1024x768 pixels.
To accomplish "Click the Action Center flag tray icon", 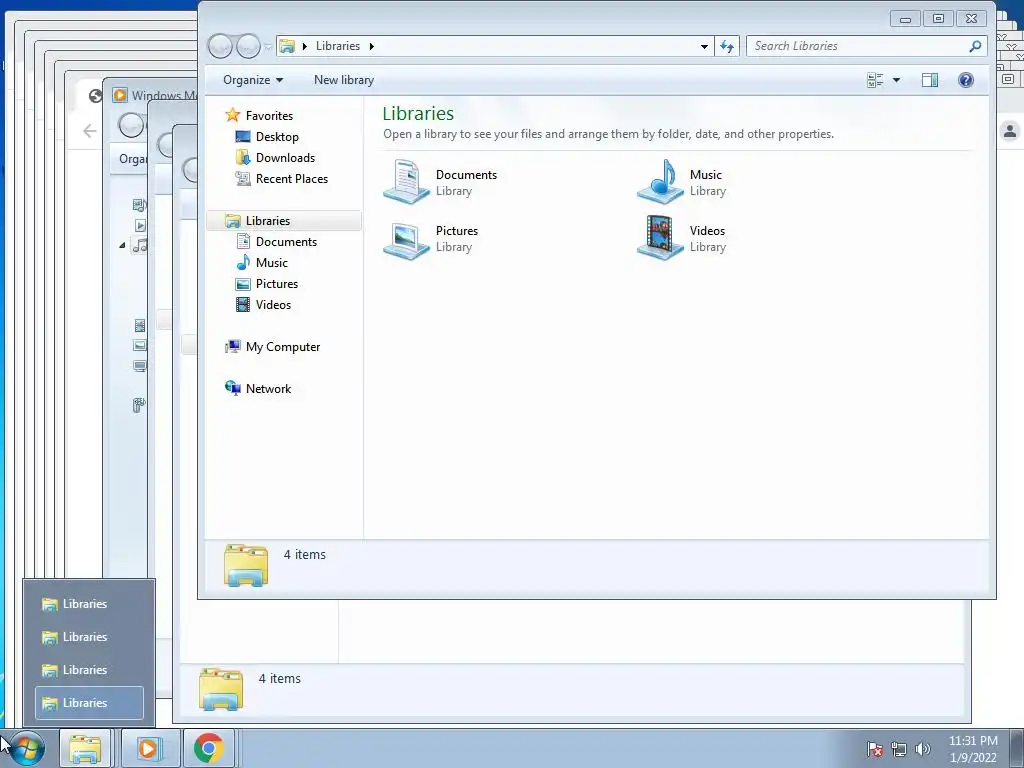I will click(875, 749).
